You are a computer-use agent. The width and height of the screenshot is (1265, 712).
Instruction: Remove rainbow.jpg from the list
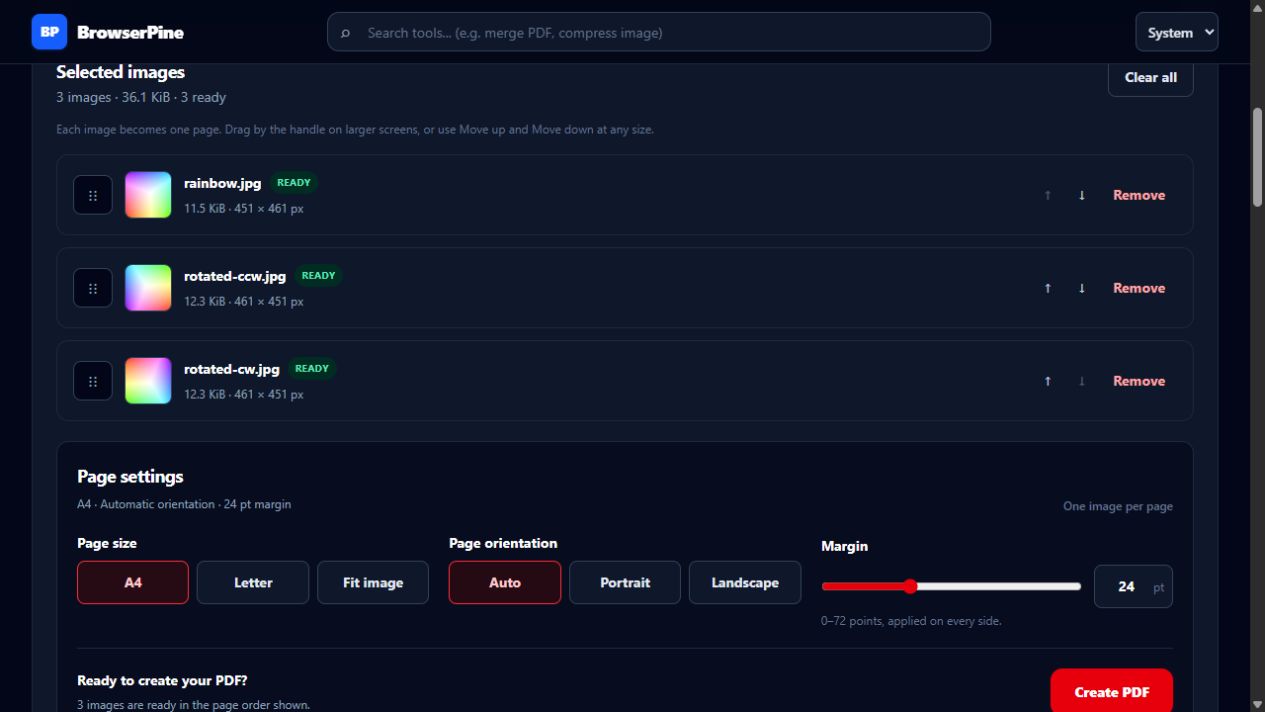point(1139,195)
